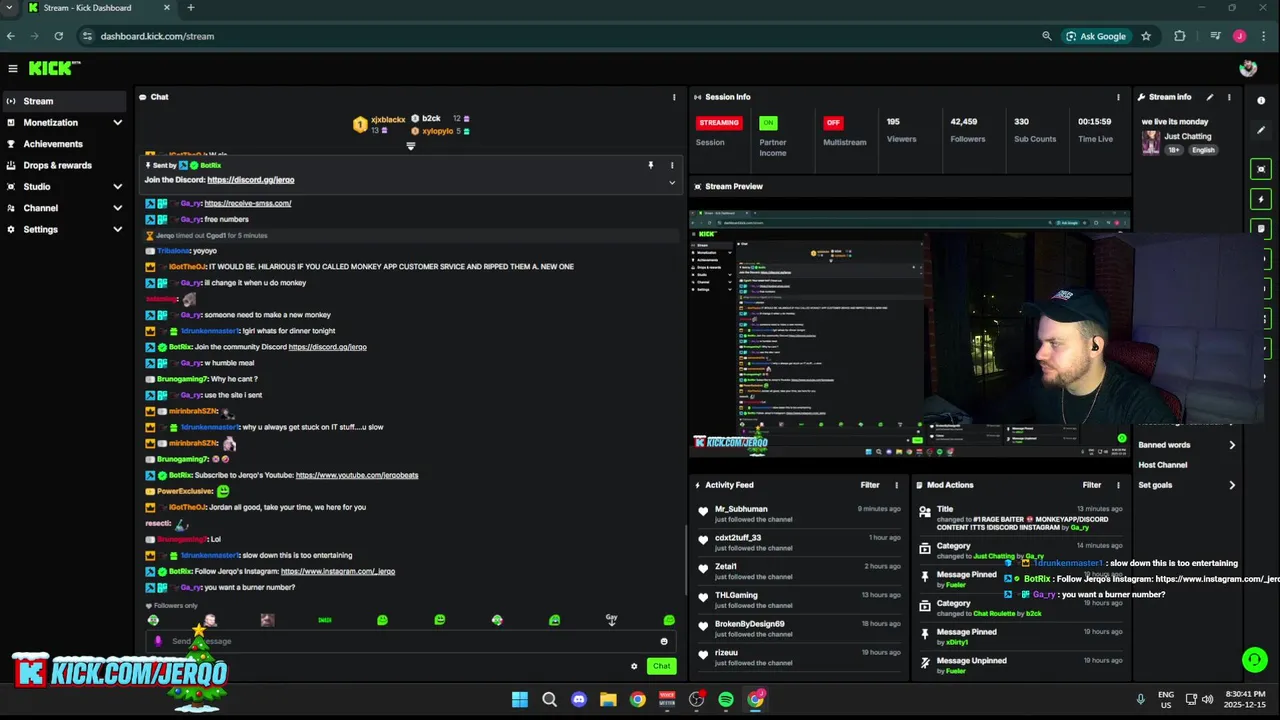
Task: Open the emoji picker in message box
Action: point(664,641)
